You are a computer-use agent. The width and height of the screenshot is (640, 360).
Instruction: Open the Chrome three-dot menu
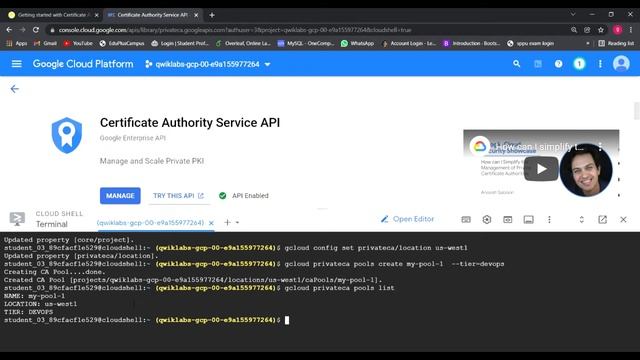tap(631, 30)
